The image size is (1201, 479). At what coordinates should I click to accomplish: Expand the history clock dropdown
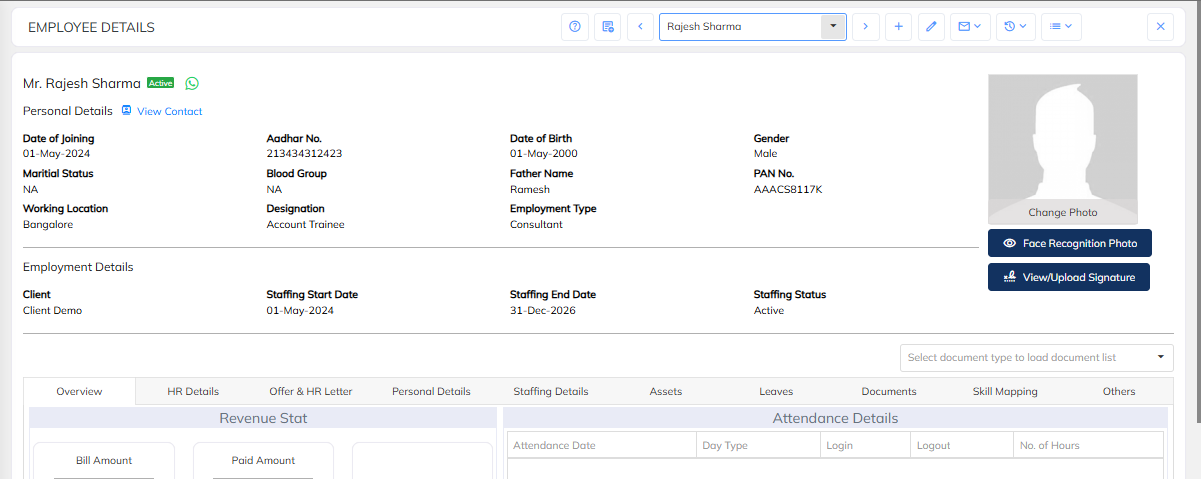[1016, 27]
